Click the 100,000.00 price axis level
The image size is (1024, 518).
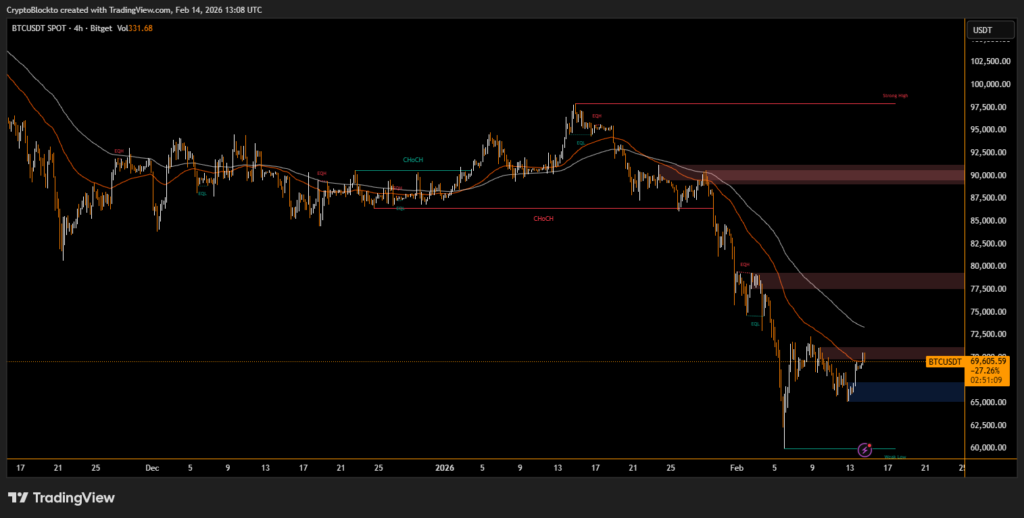(x=990, y=84)
